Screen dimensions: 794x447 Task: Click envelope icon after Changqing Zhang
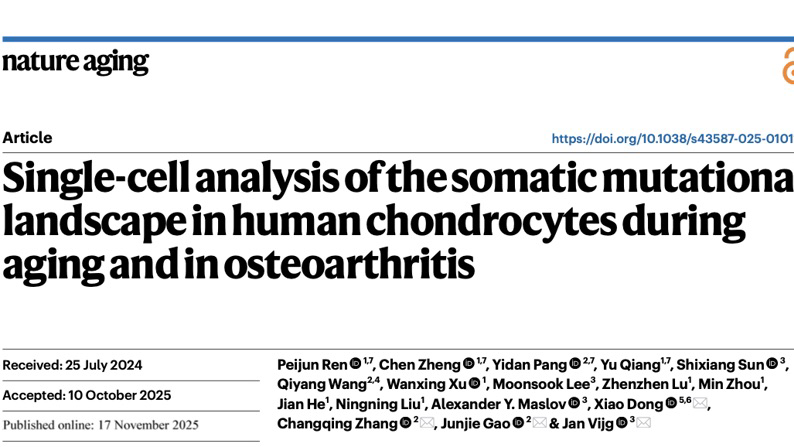click(426, 424)
